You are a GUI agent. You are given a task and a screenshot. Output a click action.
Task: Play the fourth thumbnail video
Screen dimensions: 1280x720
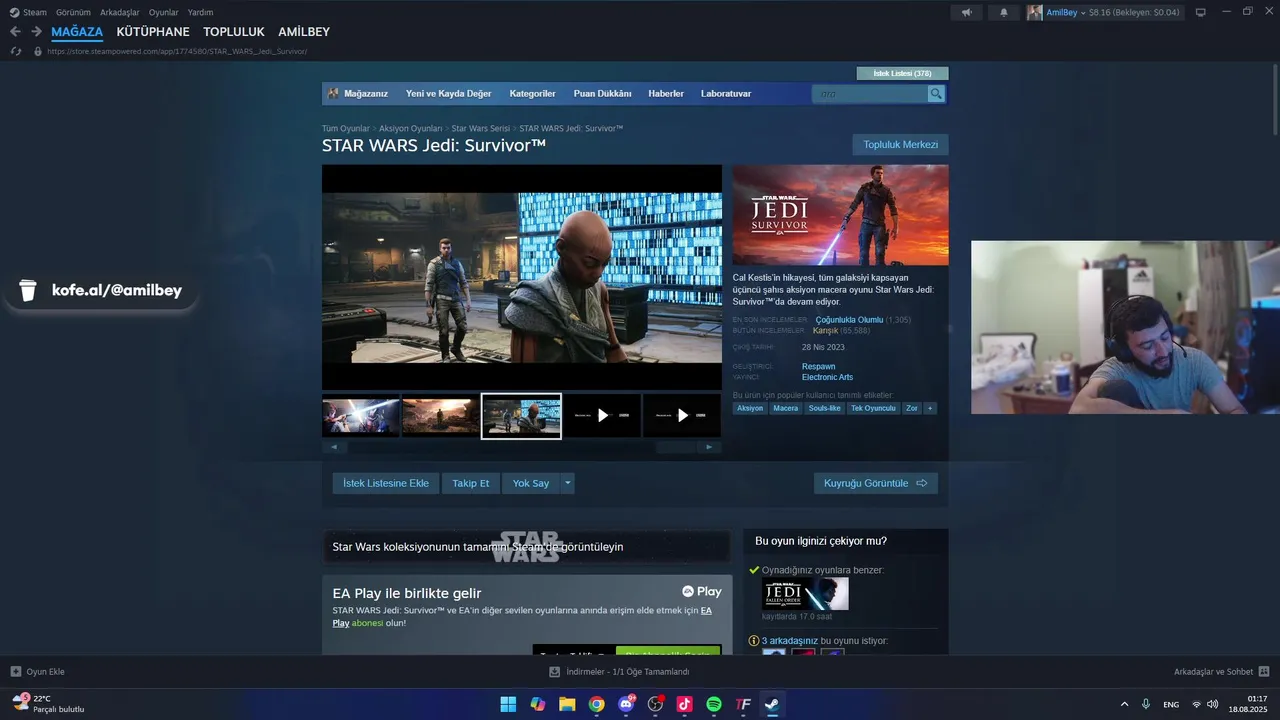602,416
